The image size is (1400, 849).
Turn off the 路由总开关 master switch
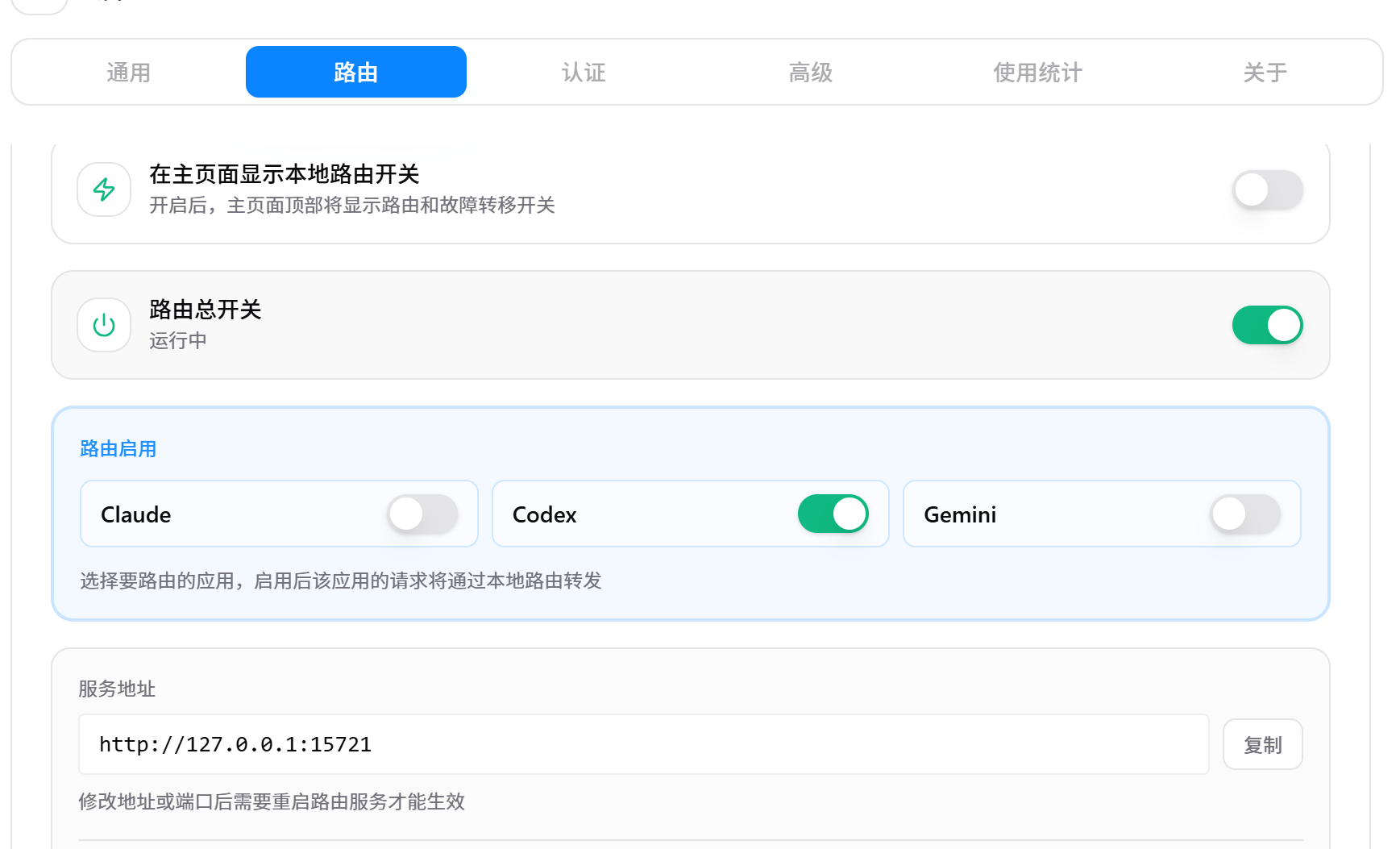click(1267, 325)
